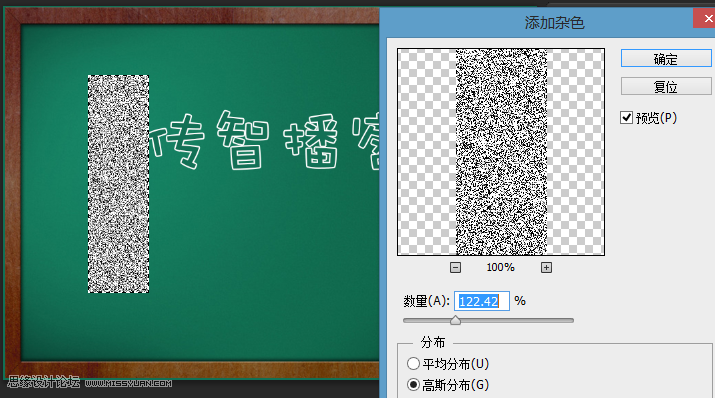Click the noise rectangle on the canvas
The width and height of the screenshot is (715, 398).
[119, 184]
